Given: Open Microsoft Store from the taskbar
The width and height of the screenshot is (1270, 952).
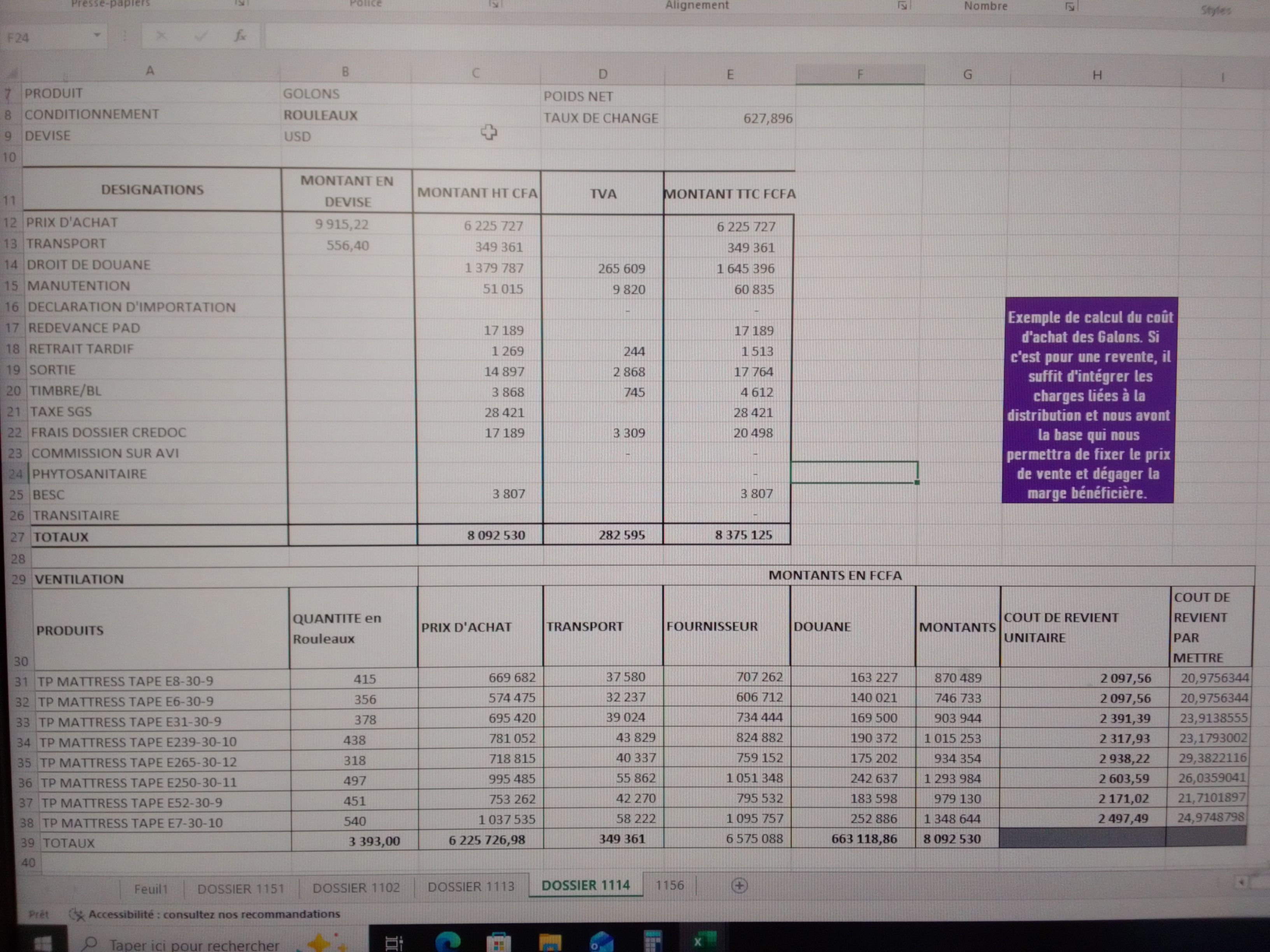Looking at the screenshot, I should pos(498,941).
